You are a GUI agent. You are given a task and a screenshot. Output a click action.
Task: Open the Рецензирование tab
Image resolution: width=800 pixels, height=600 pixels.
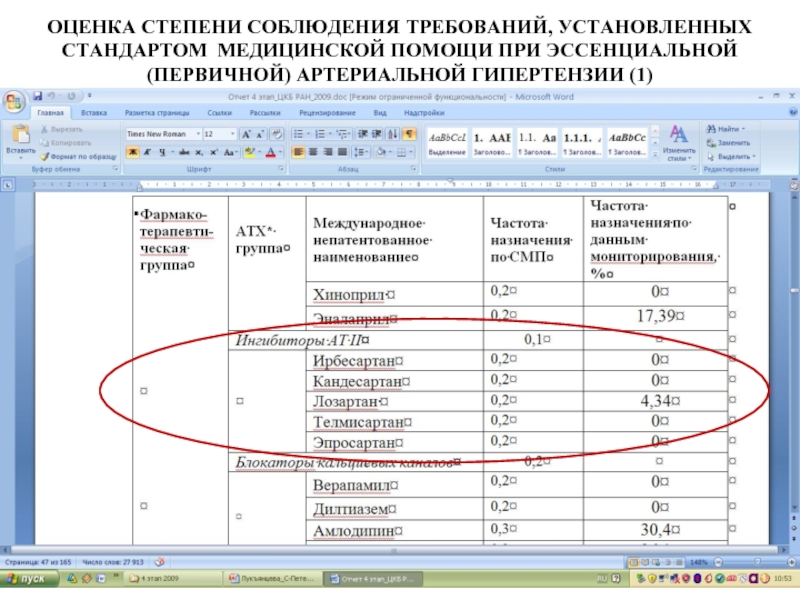coord(327,113)
